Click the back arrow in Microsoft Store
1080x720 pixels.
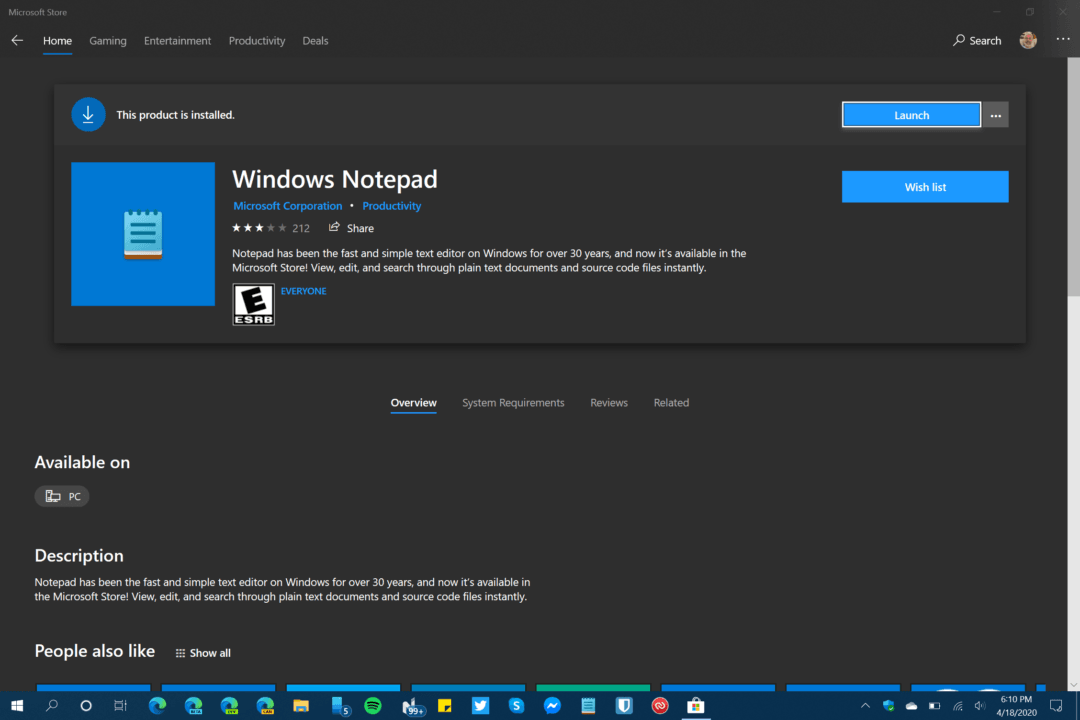point(16,40)
